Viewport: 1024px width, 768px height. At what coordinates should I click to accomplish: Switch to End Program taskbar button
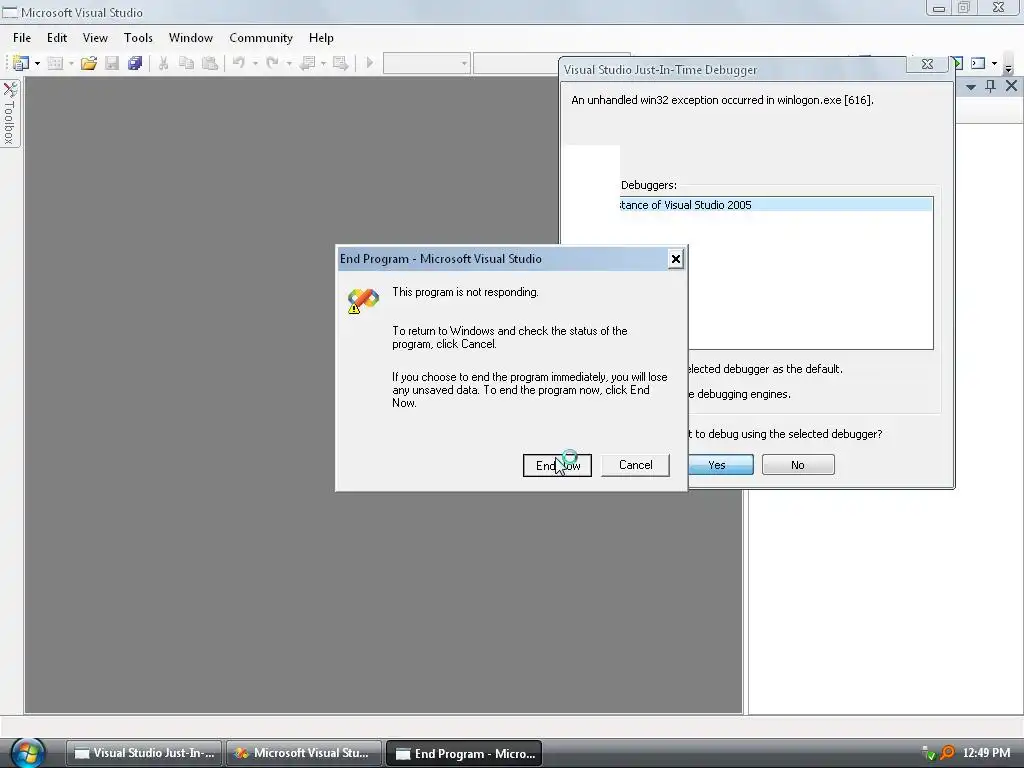coord(464,753)
